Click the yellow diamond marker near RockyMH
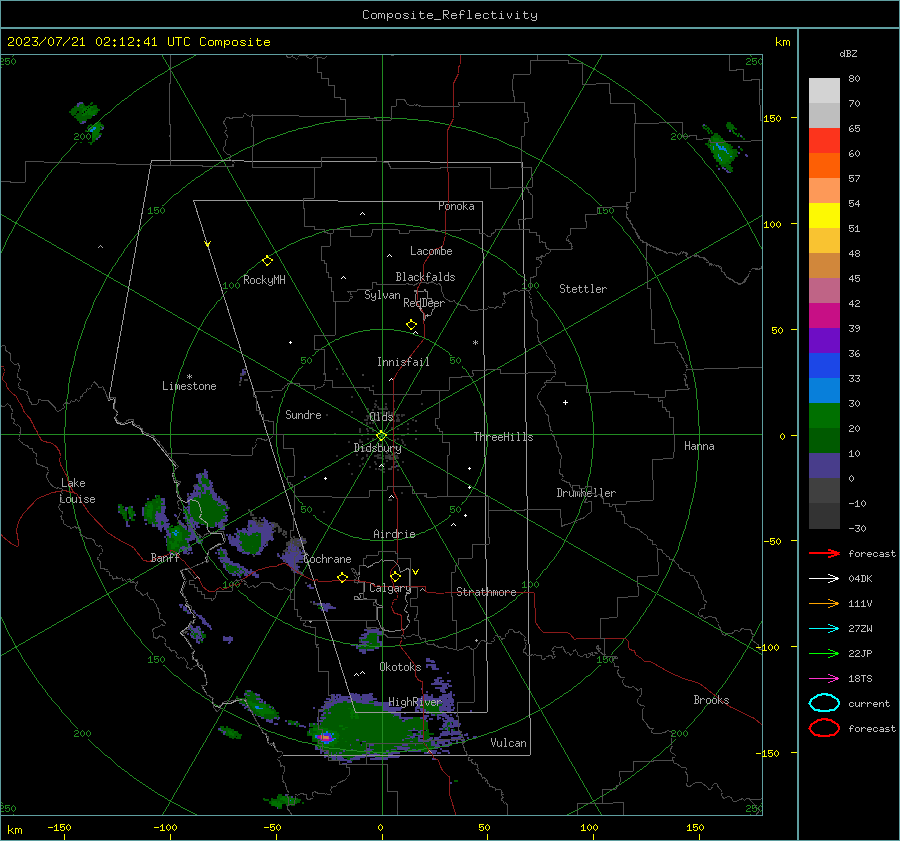The height and width of the screenshot is (841, 900). 267,261
